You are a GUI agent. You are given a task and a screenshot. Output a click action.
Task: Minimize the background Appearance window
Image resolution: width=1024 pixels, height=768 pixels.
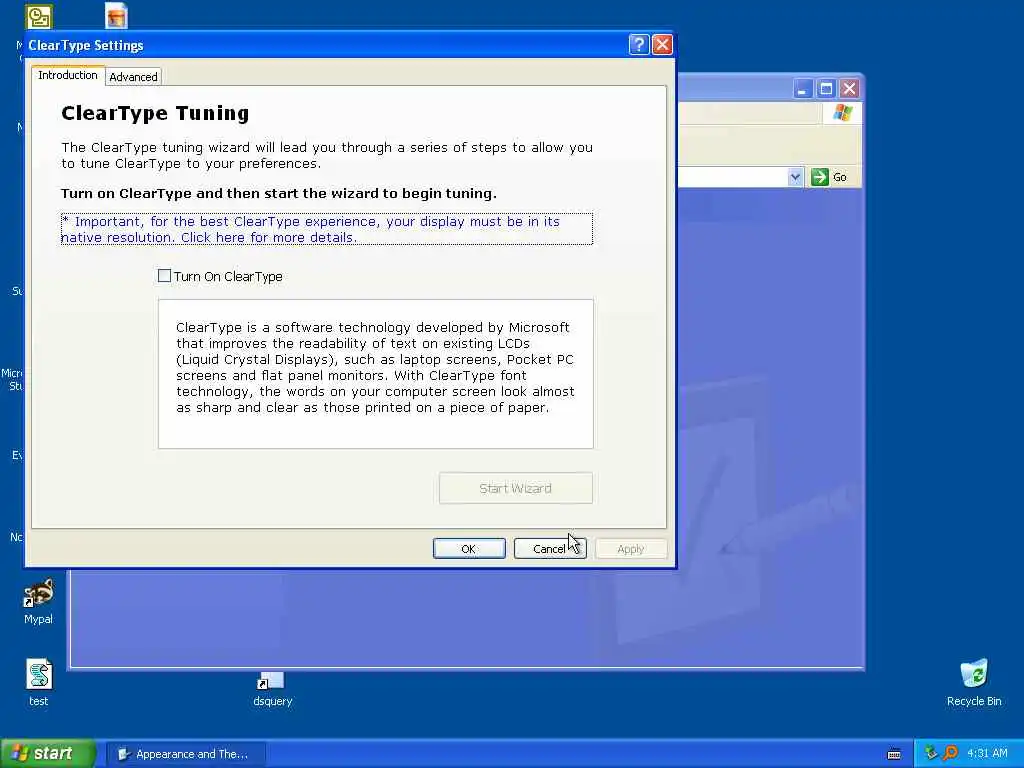click(803, 88)
